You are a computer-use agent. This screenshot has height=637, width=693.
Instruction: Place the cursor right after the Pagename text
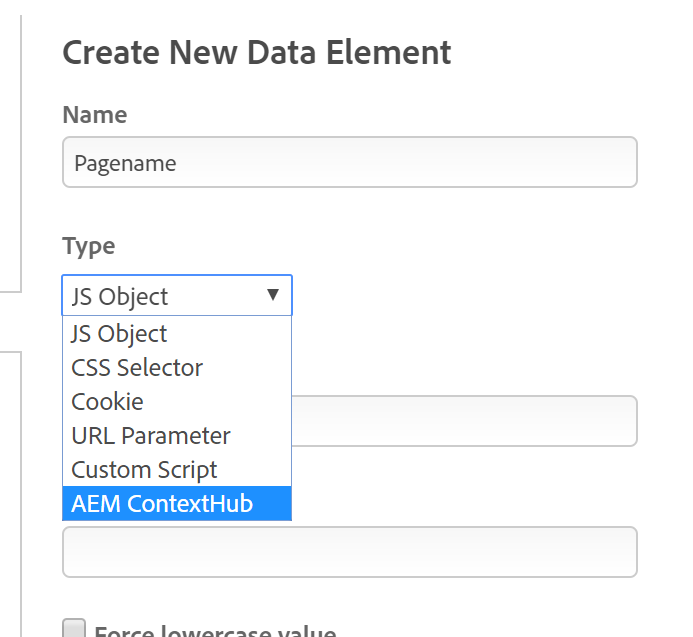click(x=179, y=164)
